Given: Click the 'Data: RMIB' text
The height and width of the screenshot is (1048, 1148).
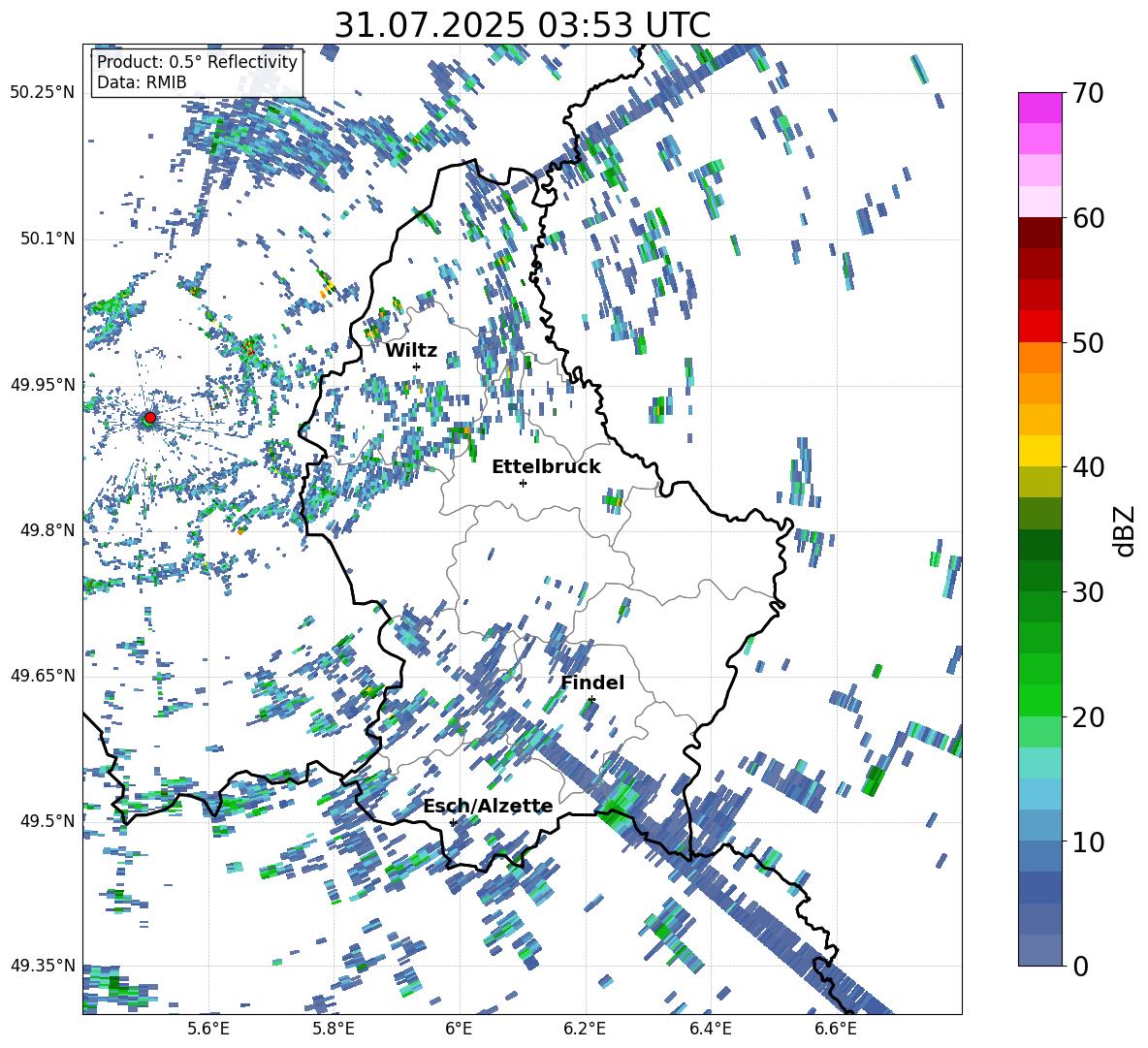Looking at the screenshot, I should click(x=142, y=82).
